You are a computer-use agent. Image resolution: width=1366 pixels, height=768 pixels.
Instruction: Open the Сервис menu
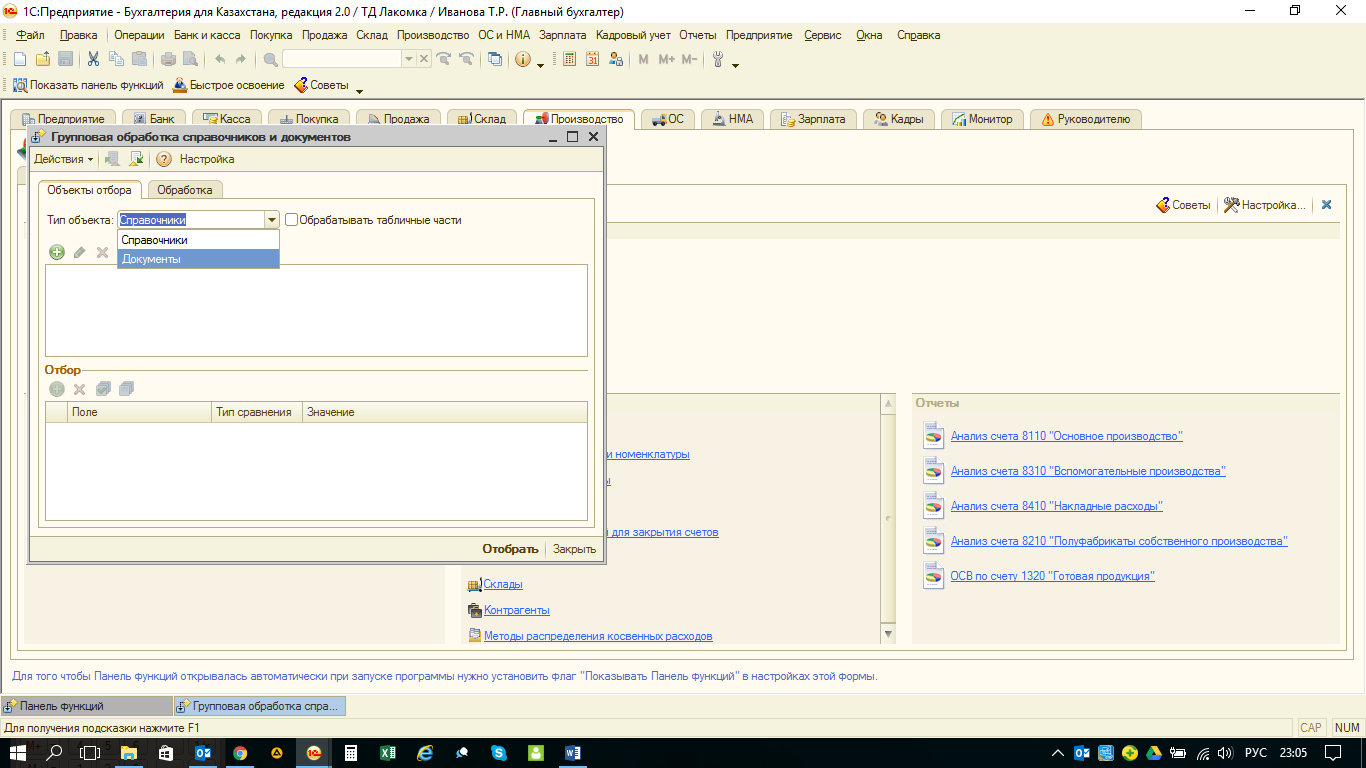click(823, 35)
